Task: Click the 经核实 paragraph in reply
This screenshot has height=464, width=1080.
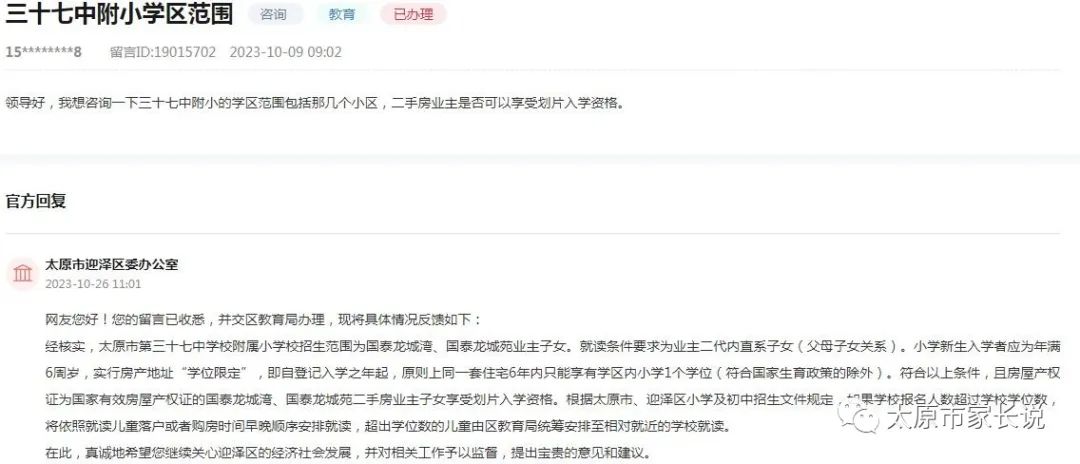Action: coord(552,346)
